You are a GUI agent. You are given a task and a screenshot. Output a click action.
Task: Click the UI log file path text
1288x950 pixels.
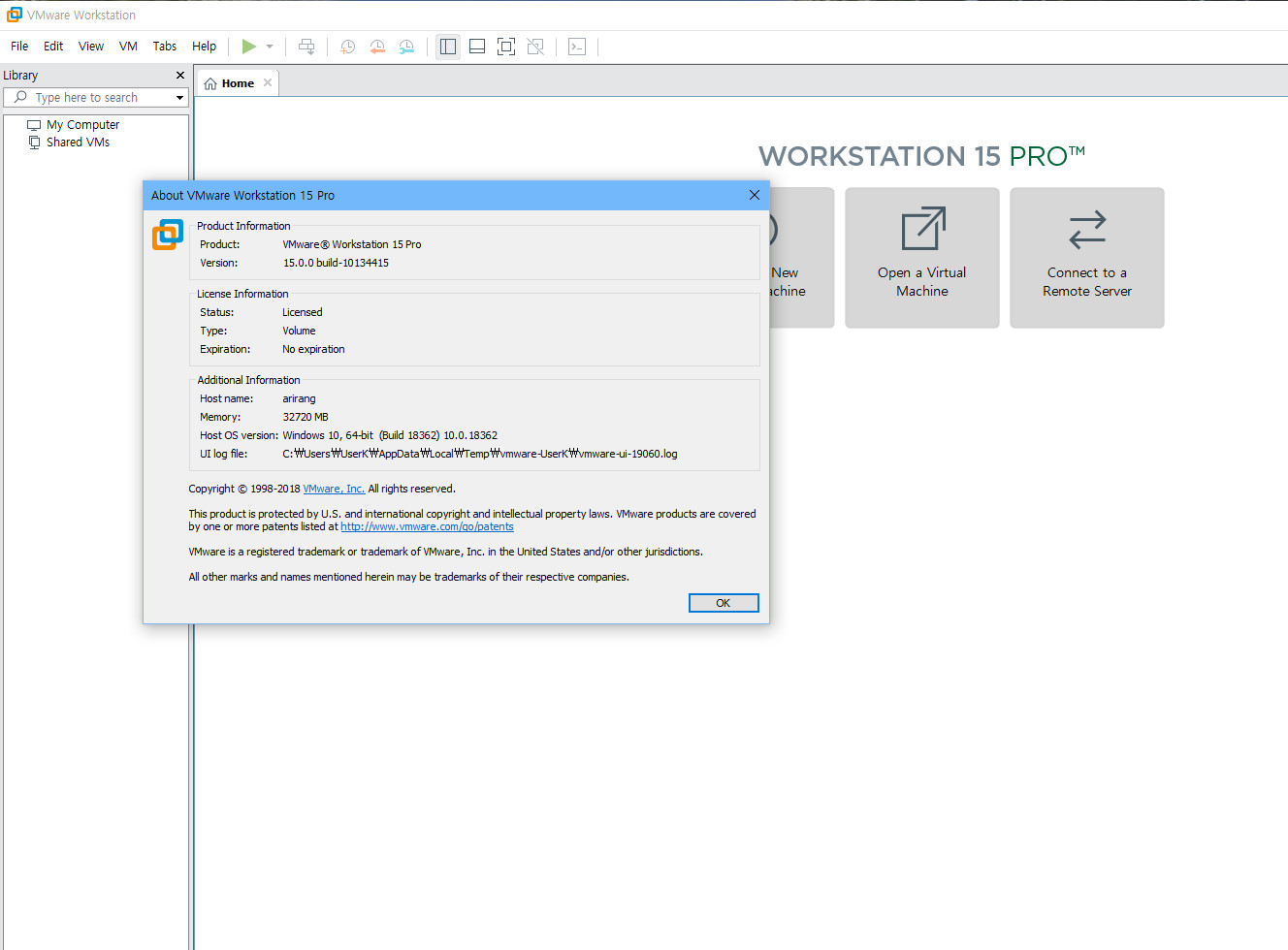pyautogui.click(x=480, y=454)
